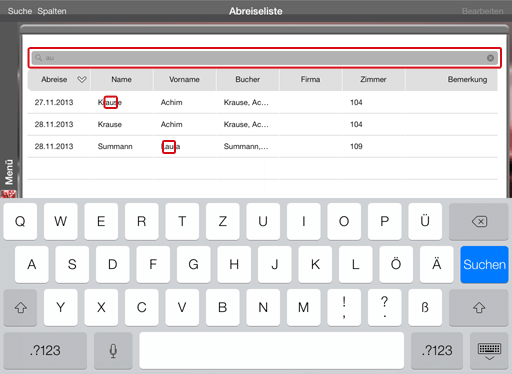Tap the right shift arrow key
This screenshot has height=374, width=512.
click(479, 307)
